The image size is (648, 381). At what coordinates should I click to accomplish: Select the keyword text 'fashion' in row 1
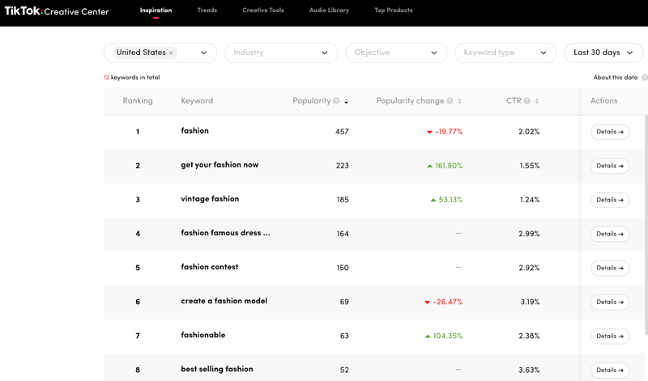point(195,131)
